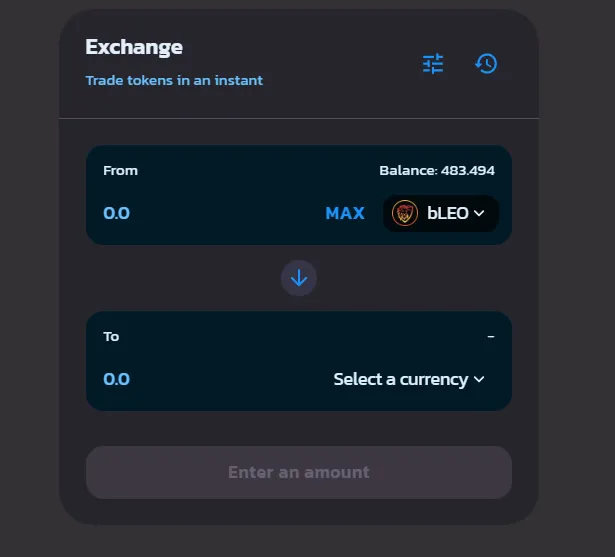Click the chevron beside Select a currency
615x557 pixels.
pyautogui.click(x=479, y=379)
